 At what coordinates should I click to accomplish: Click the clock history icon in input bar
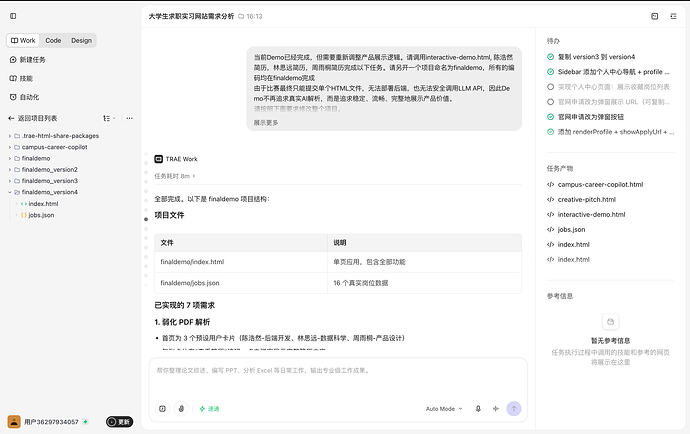[x=162, y=408]
